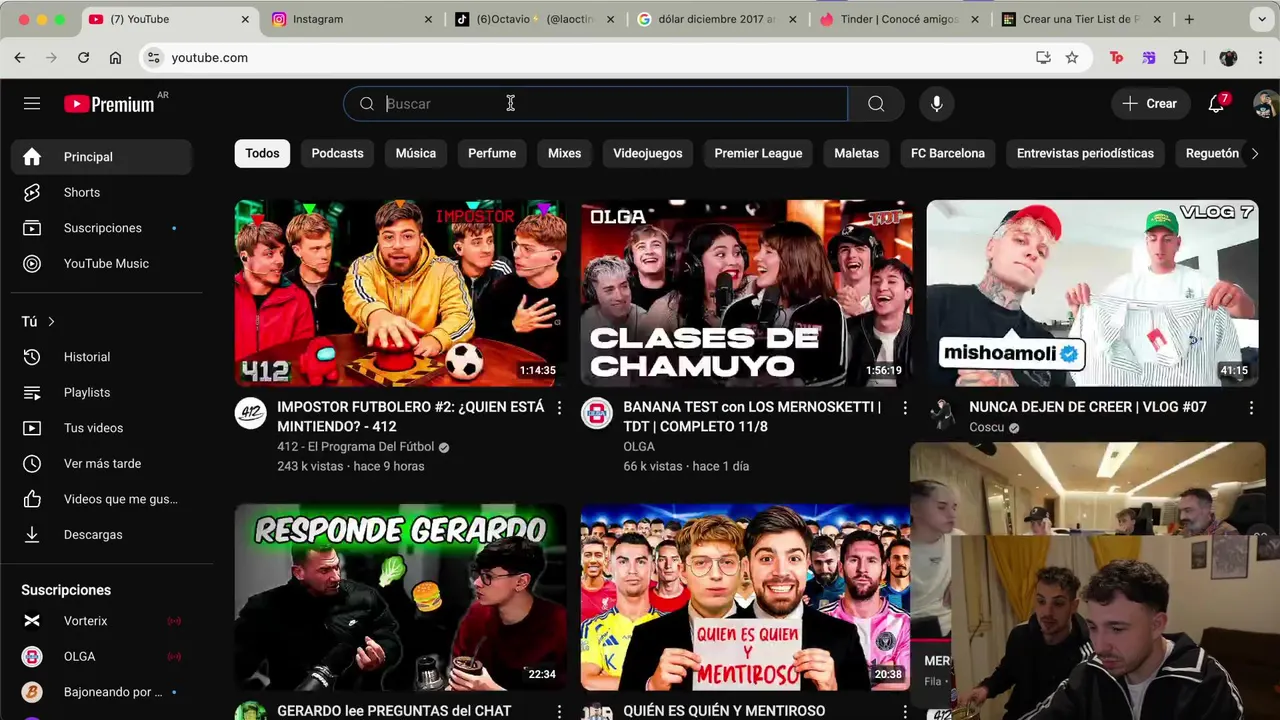
Task: Open the 412 channel avatar
Action: click(x=251, y=413)
